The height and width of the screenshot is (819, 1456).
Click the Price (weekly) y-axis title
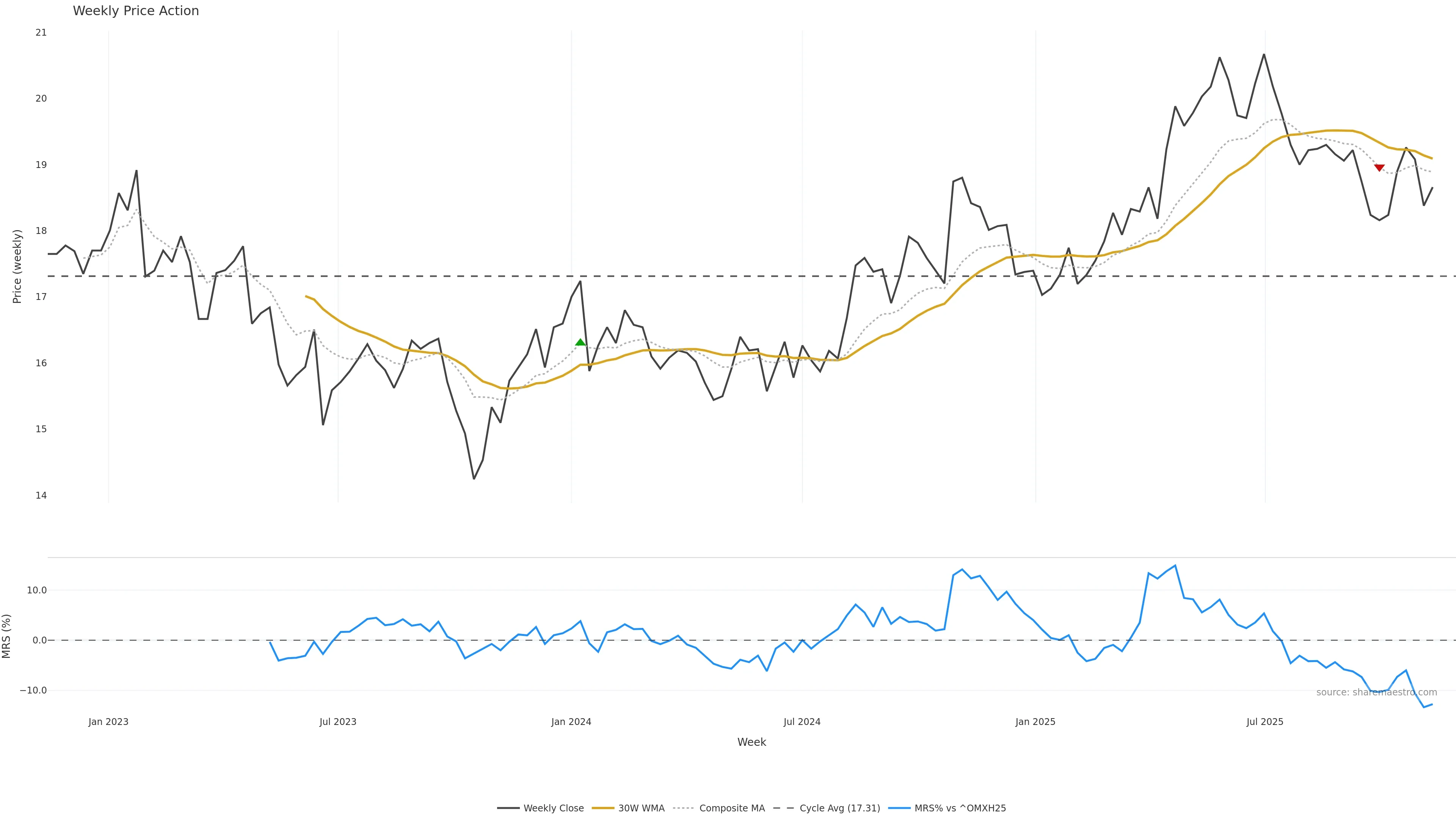point(17,266)
